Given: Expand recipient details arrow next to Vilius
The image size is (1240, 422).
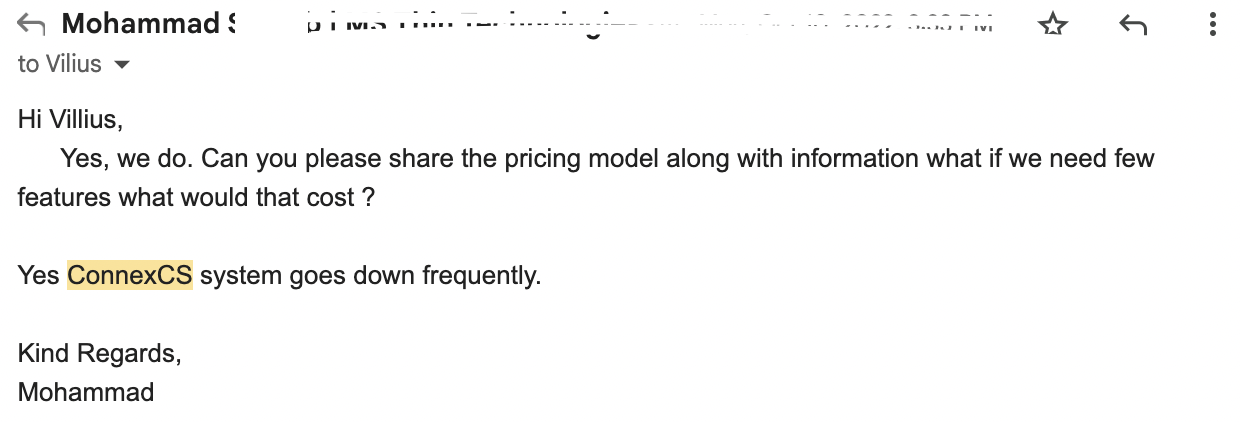Looking at the screenshot, I should click(x=122, y=65).
